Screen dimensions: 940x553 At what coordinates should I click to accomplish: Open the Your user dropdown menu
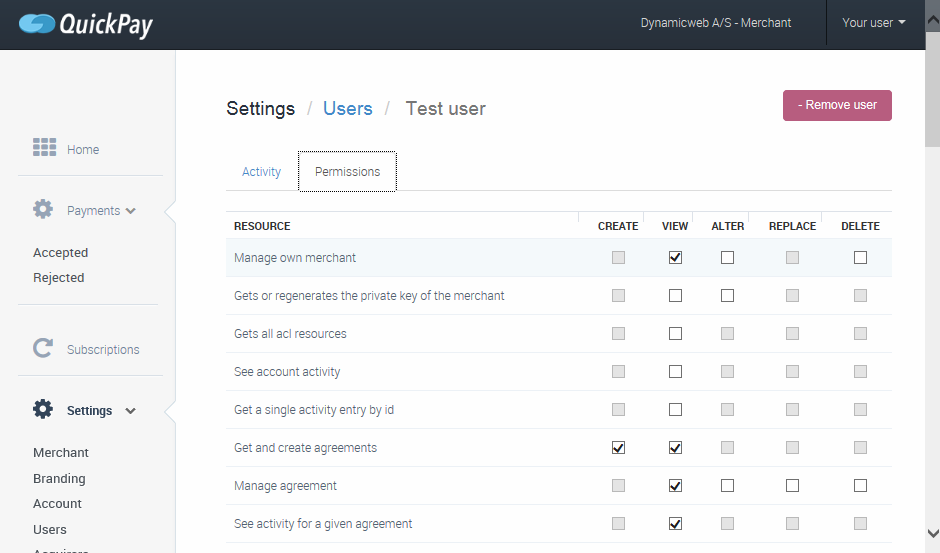[874, 23]
